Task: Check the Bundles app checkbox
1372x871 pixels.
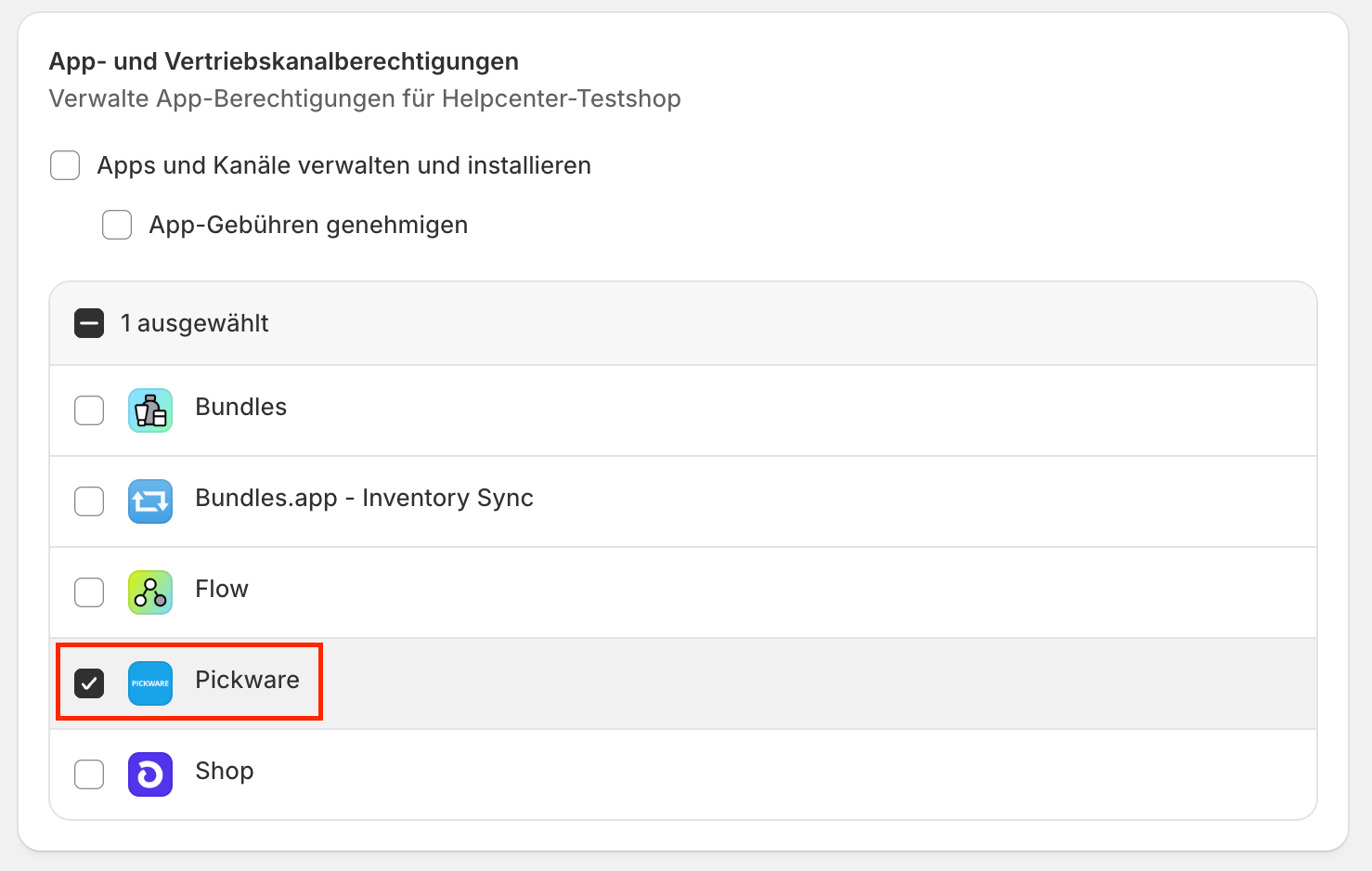Action: 89,409
